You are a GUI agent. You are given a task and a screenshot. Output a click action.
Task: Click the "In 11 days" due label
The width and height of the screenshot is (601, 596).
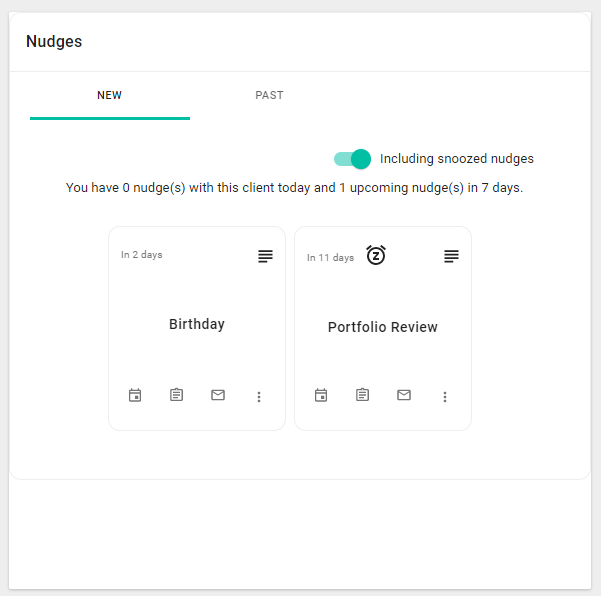pyautogui.click(x=330, y=258)
